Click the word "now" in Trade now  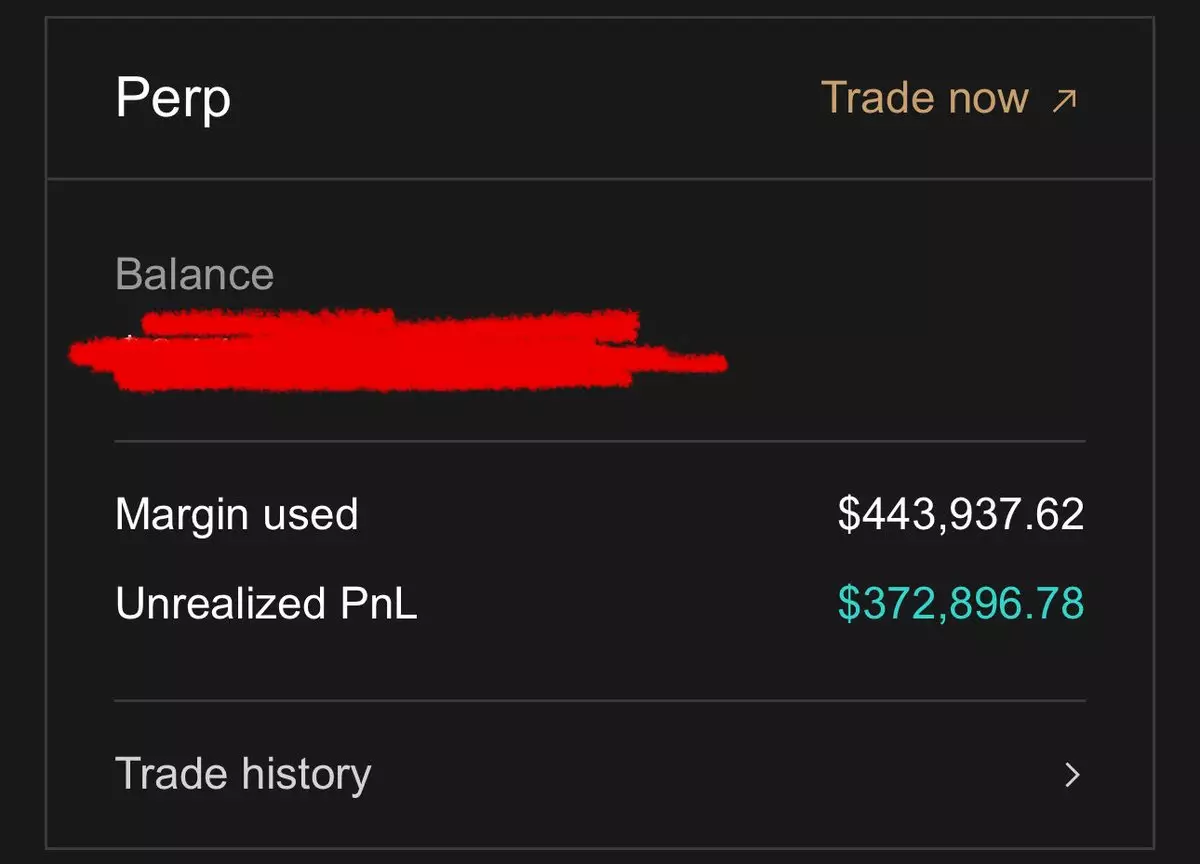click(x=988, y=98)
